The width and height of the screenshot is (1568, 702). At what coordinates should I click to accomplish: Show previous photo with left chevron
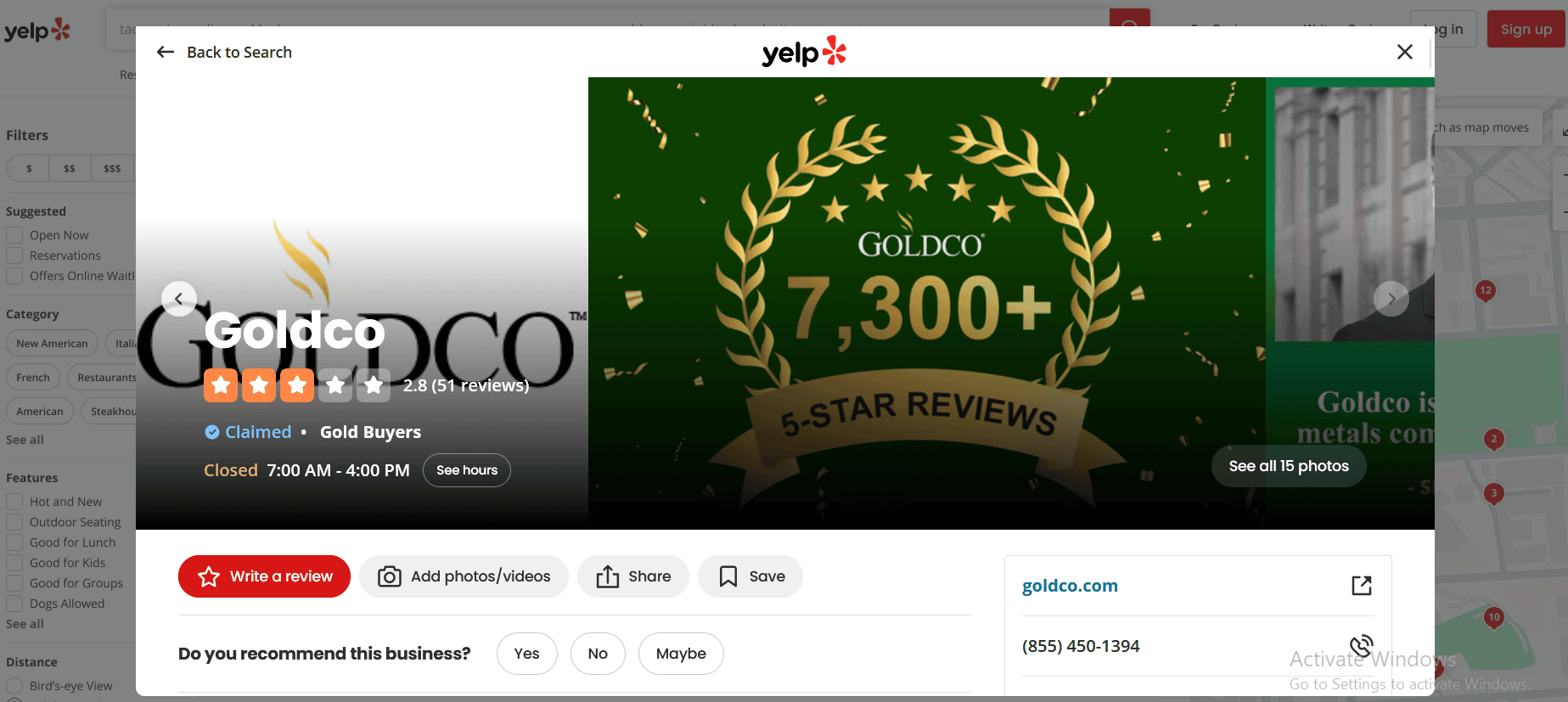tap(179, 299)
